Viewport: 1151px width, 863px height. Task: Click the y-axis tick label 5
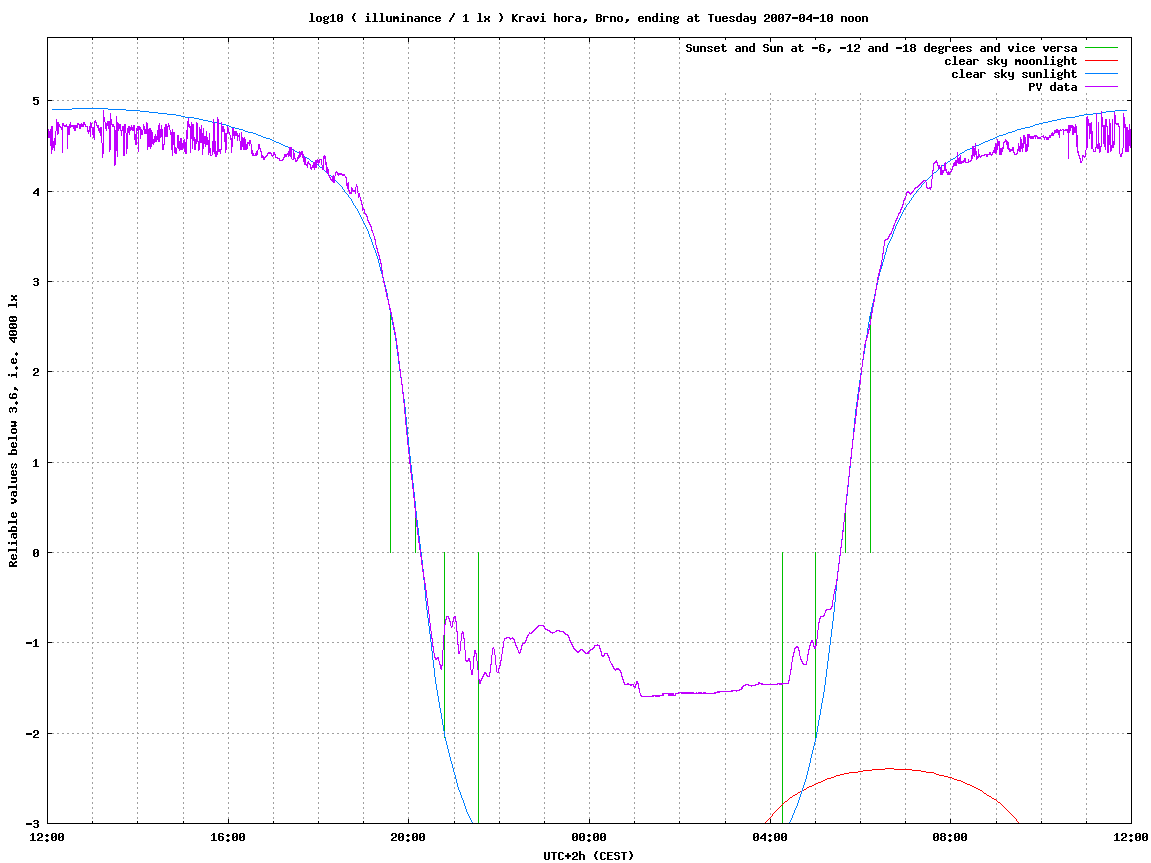coord(36,101)
